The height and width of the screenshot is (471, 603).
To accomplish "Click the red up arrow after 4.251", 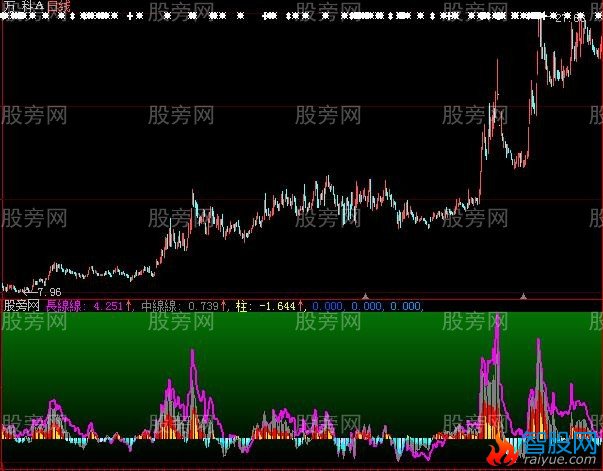I will tap(128, 305).
